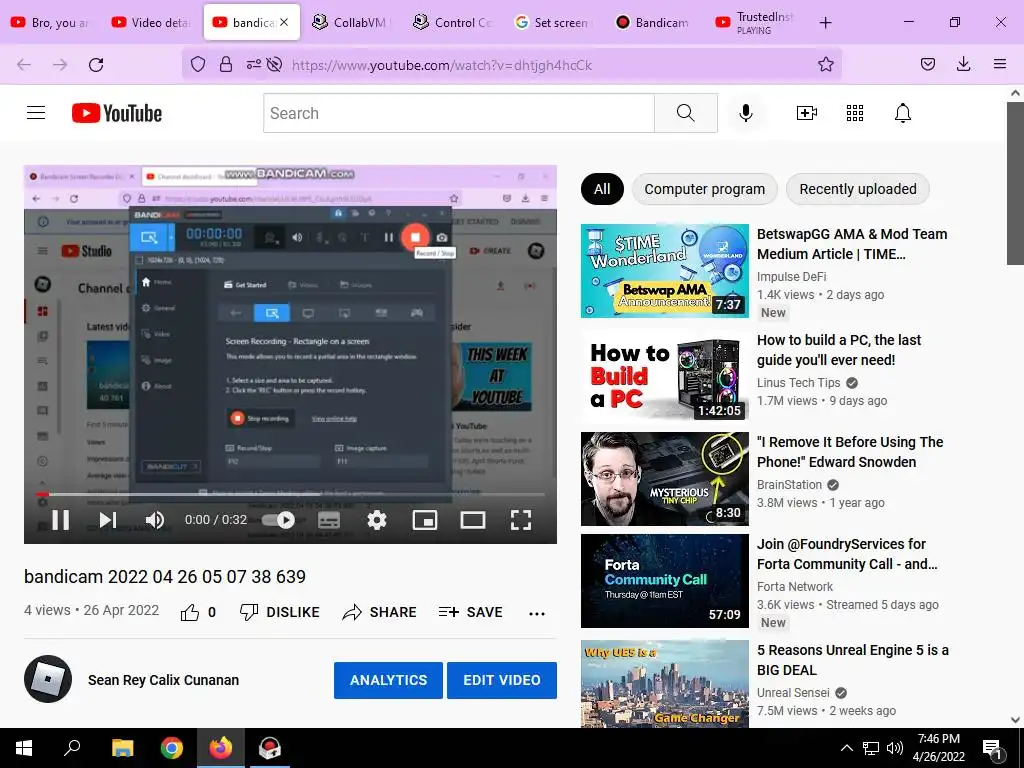Screen dimensions: 1024x768
Task: Switch to the Control Center browser tab
Action: coord(452,22)
